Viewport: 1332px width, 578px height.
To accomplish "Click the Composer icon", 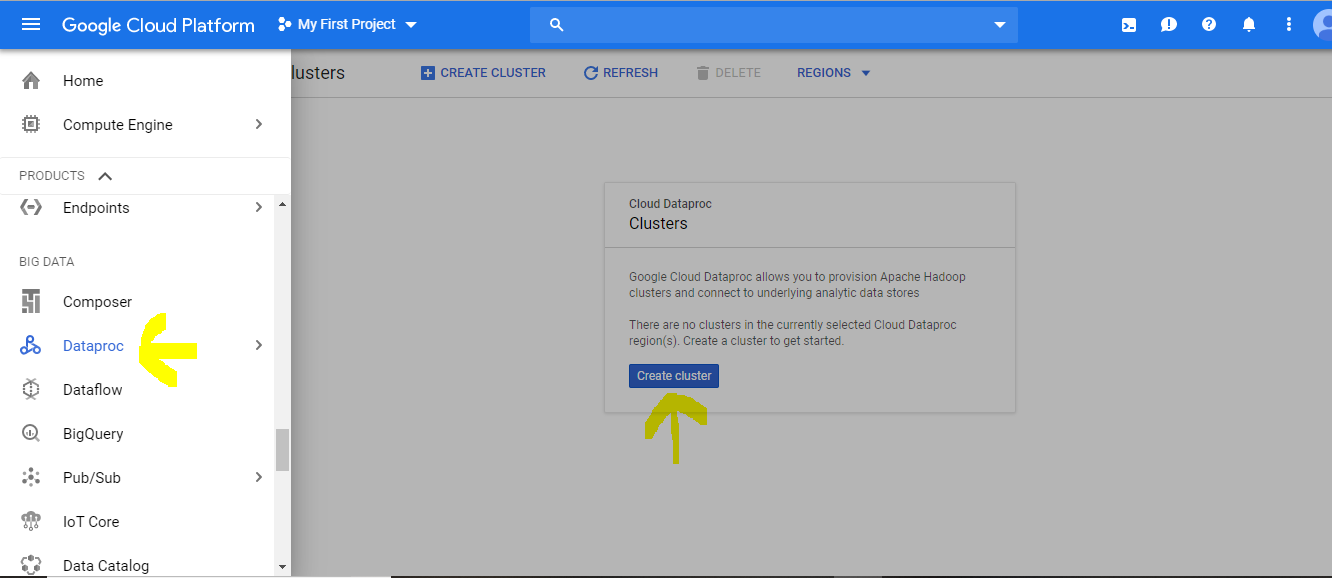I will click(x=31, y=302).
